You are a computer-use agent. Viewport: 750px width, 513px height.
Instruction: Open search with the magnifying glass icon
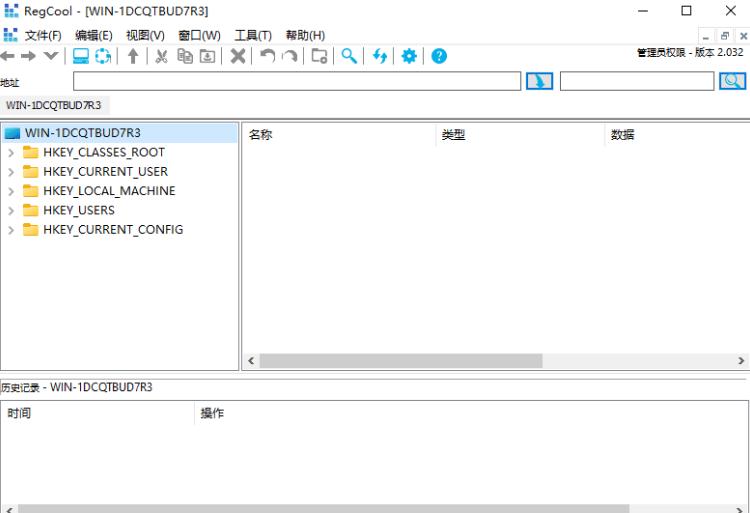pyautogui.click(x=349, y=56)
